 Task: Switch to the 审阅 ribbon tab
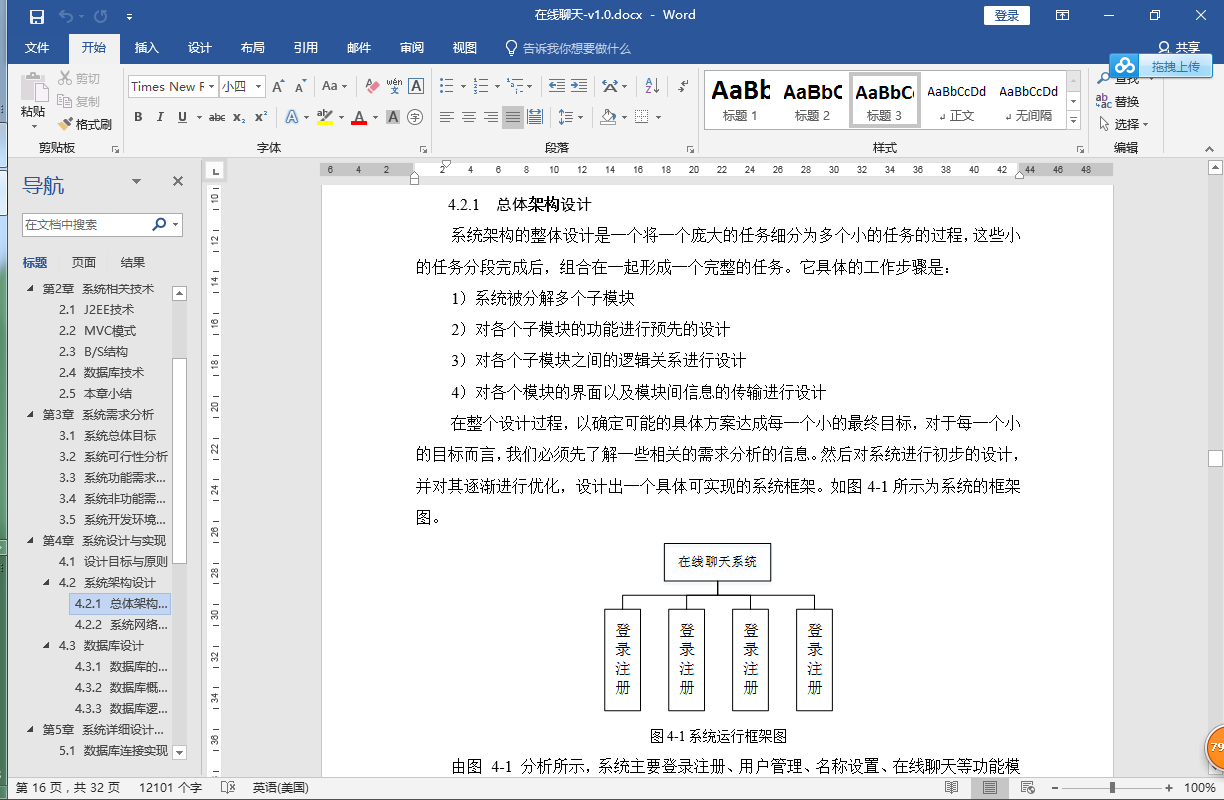click(412, 48)
